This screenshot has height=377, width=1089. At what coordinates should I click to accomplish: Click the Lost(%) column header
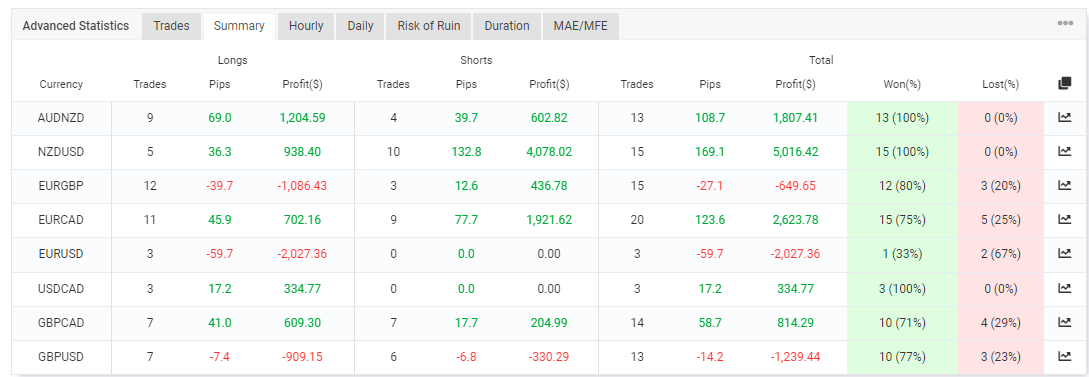point(1001,85)
